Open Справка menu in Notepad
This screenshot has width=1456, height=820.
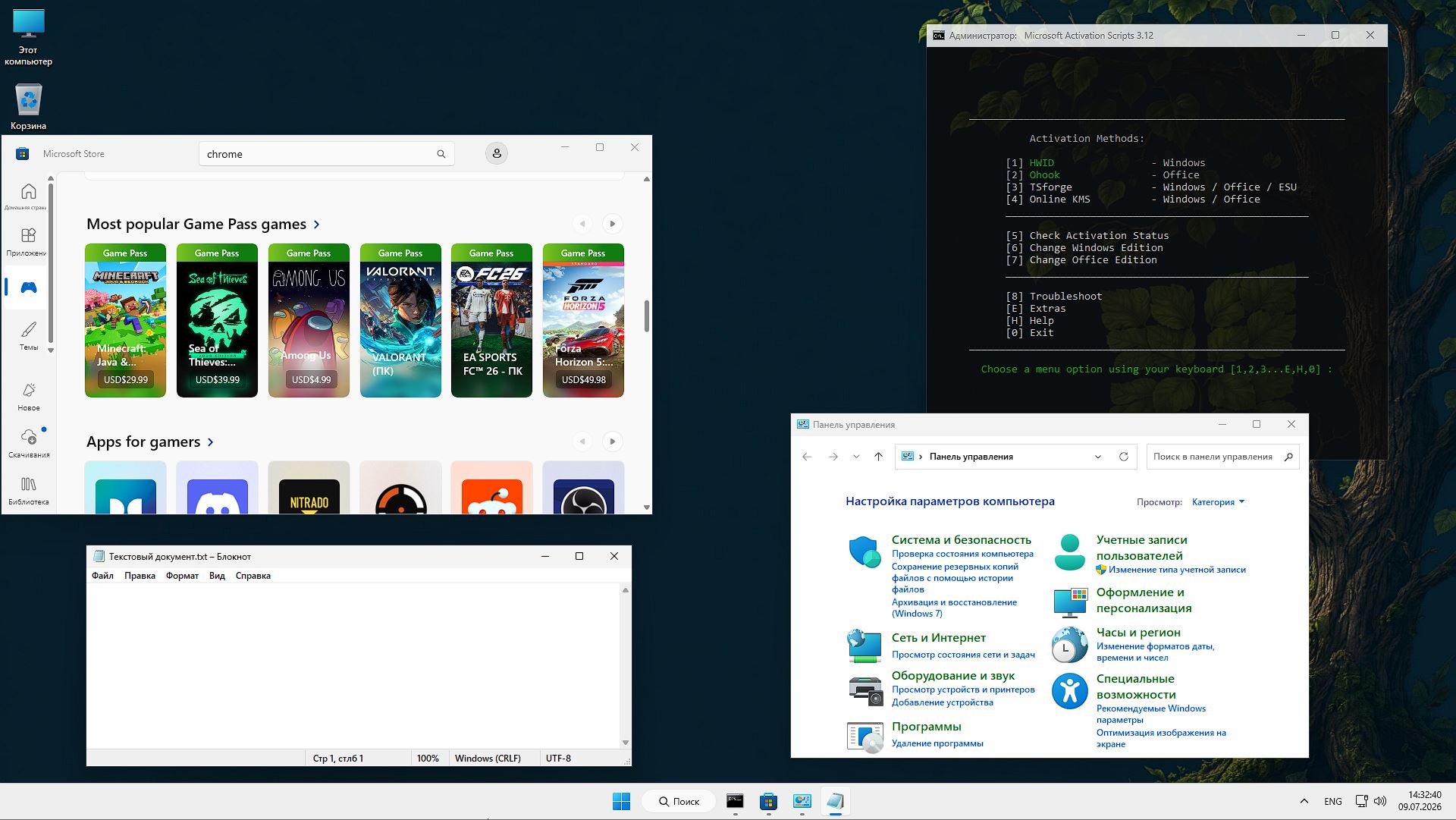pos(253,576)
